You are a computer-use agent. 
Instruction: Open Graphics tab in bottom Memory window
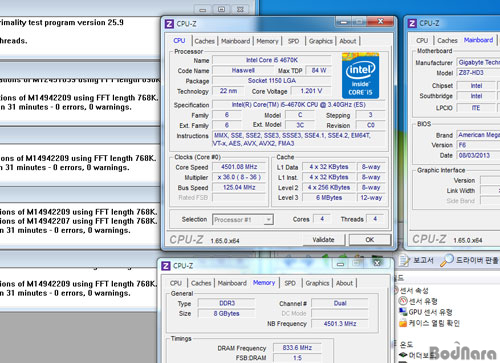coord(317,283)
